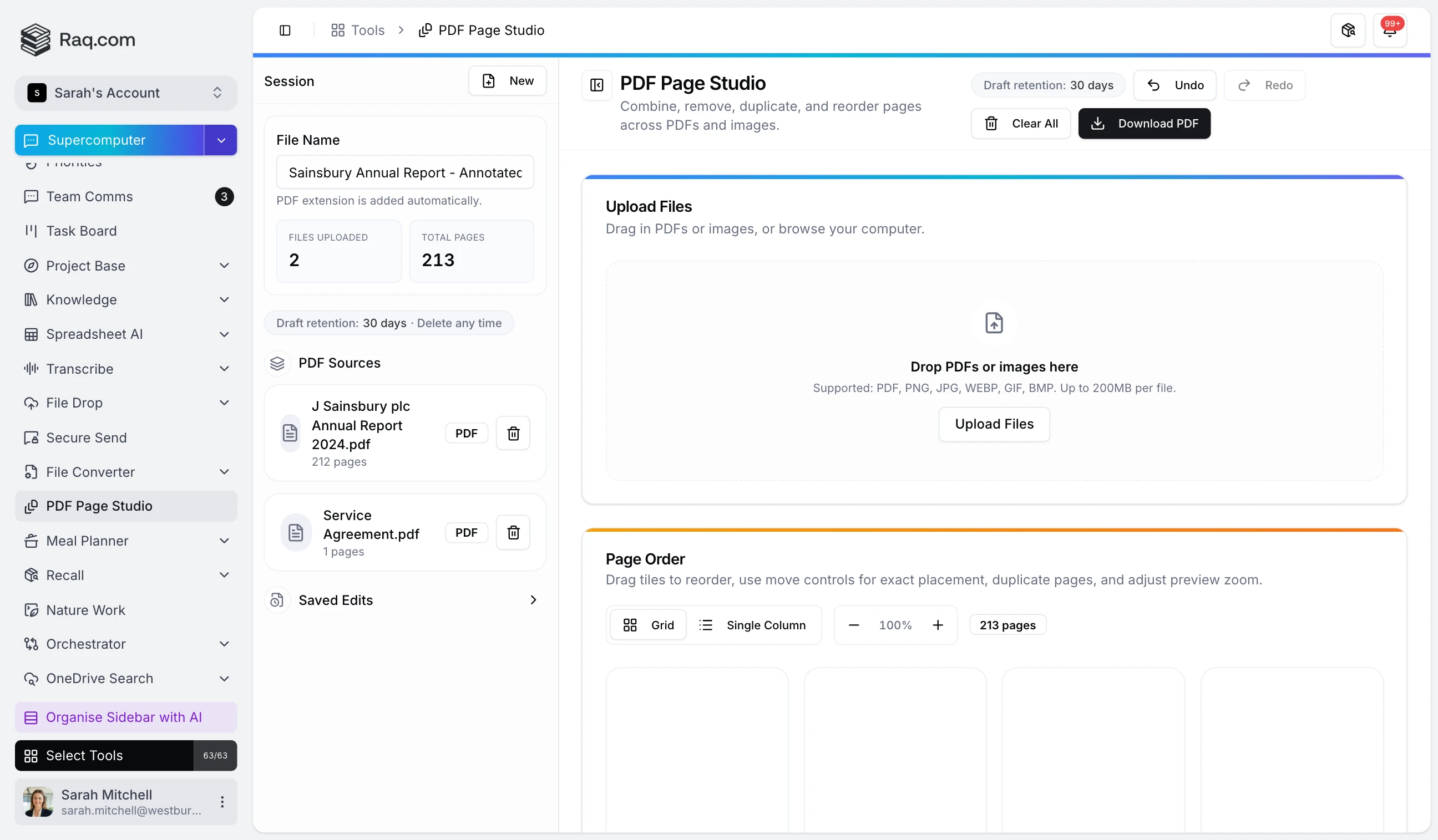This screenshot has width=1438, height=840.
Task: Expand the File Drop section
Action: point(224,403)
